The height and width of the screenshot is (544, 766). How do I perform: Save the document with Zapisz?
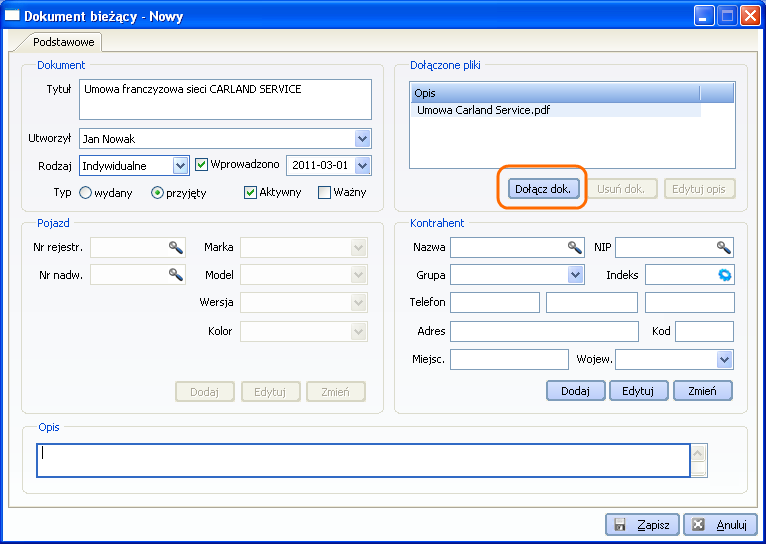(x=642, y=525)
